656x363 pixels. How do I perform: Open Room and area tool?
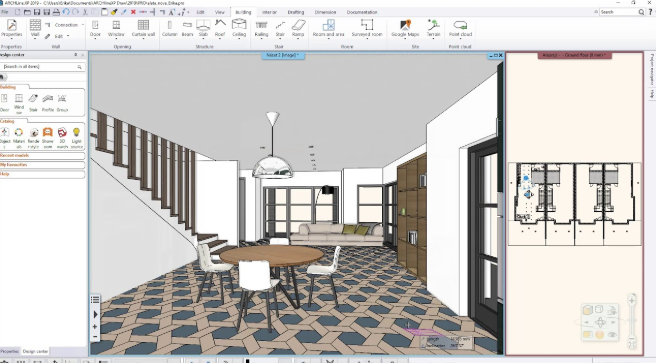328,28
